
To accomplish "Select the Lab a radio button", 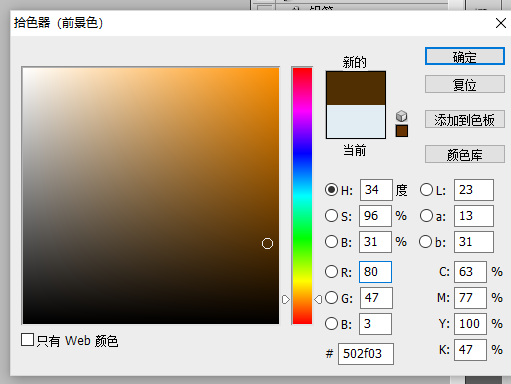I will coord(426,216).
